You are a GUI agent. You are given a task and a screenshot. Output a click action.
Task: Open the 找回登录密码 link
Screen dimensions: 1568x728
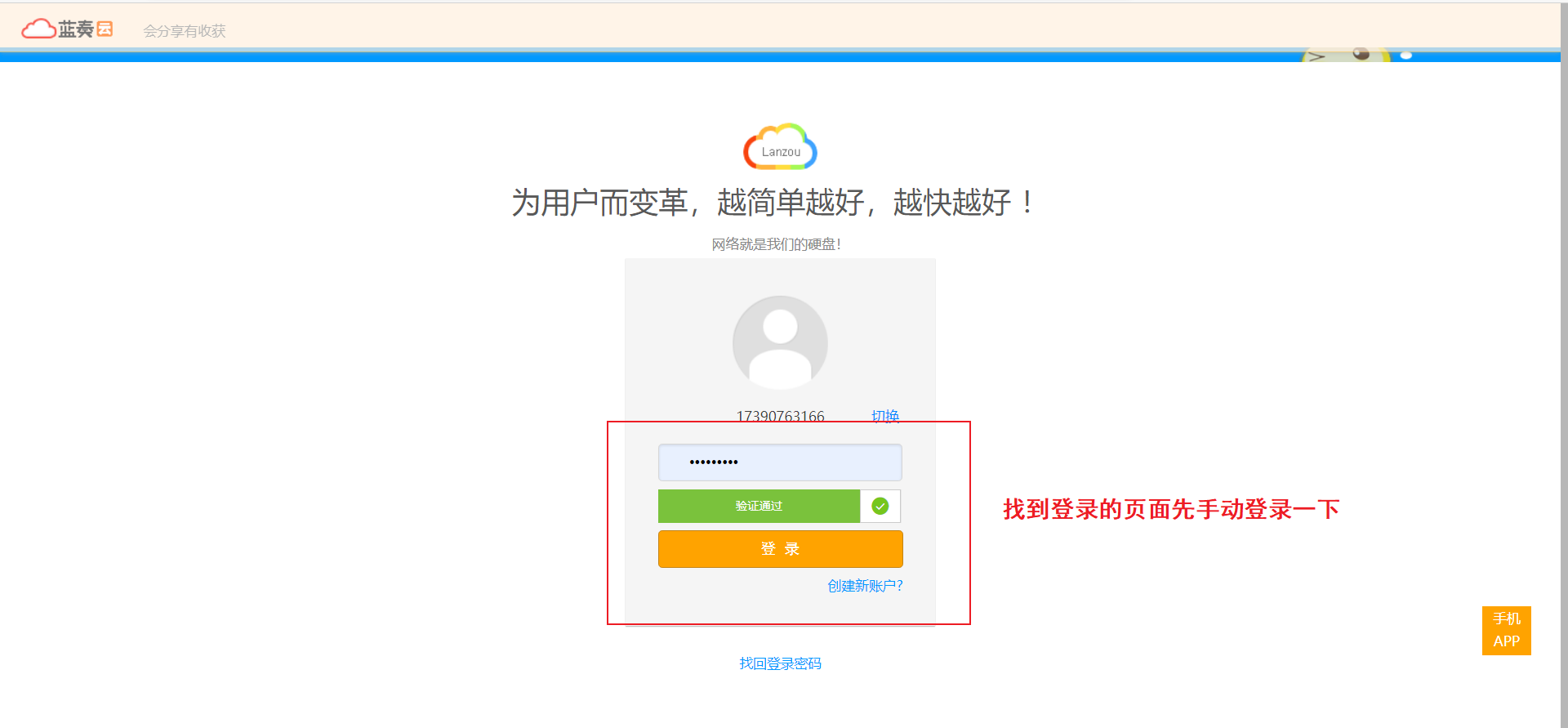pyautogui.click(x=780, y=663)
